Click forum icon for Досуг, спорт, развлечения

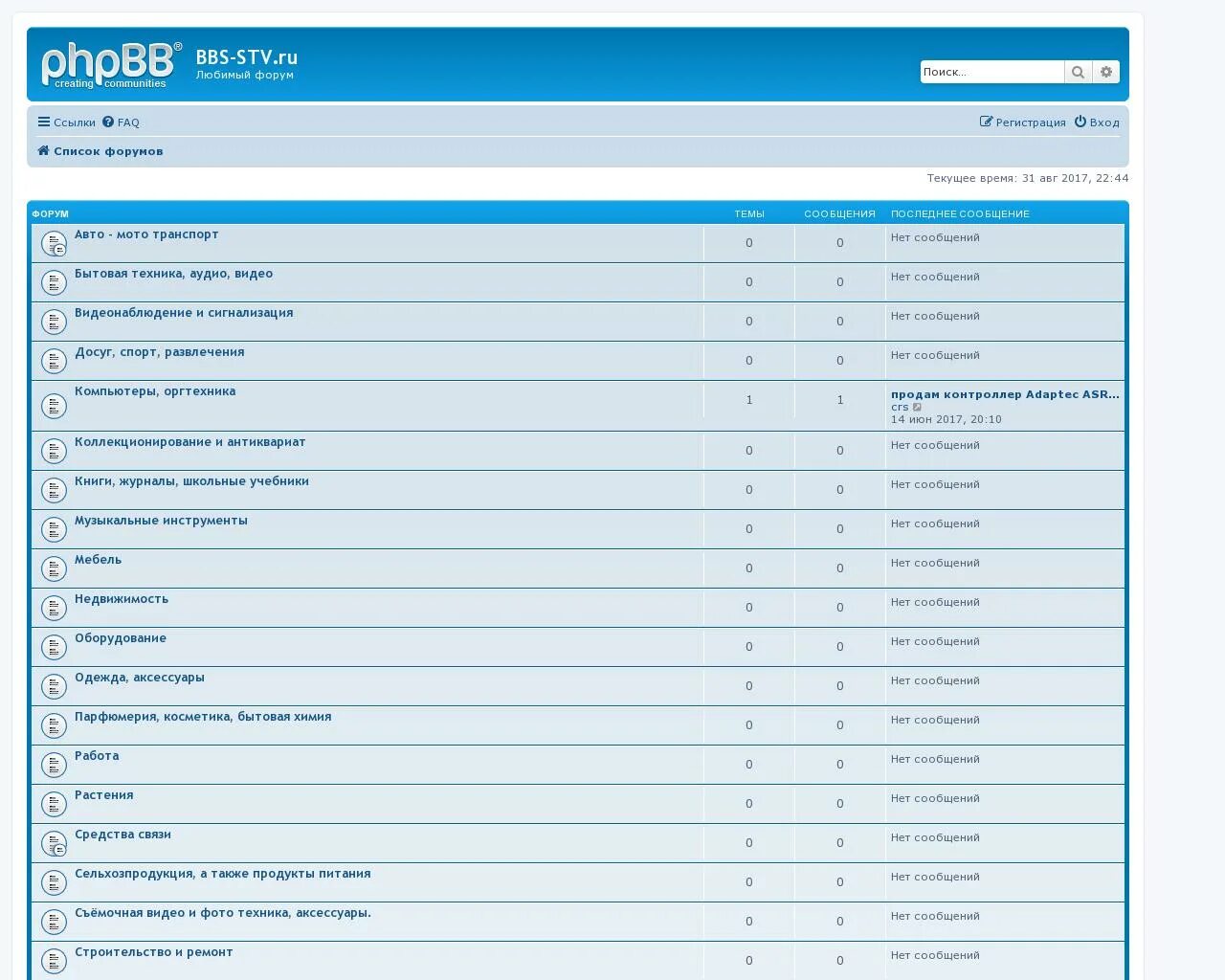[x=54, y=361]
